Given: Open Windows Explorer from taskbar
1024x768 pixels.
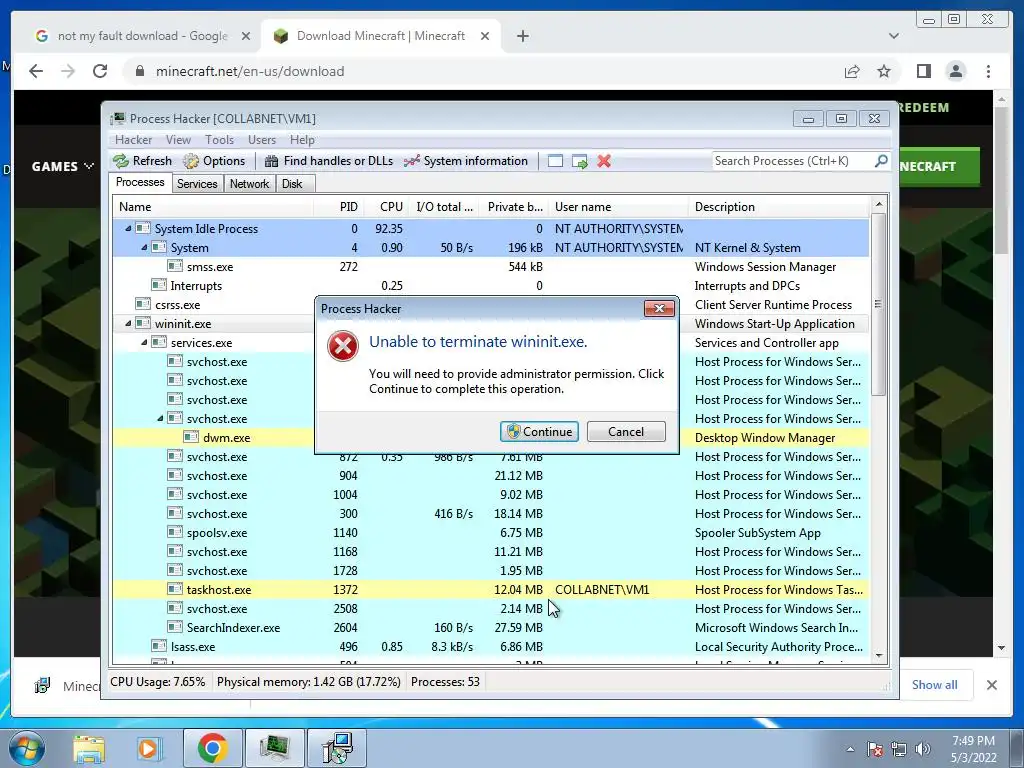Looking at the screenshot, I should click(x=89, y=748).
